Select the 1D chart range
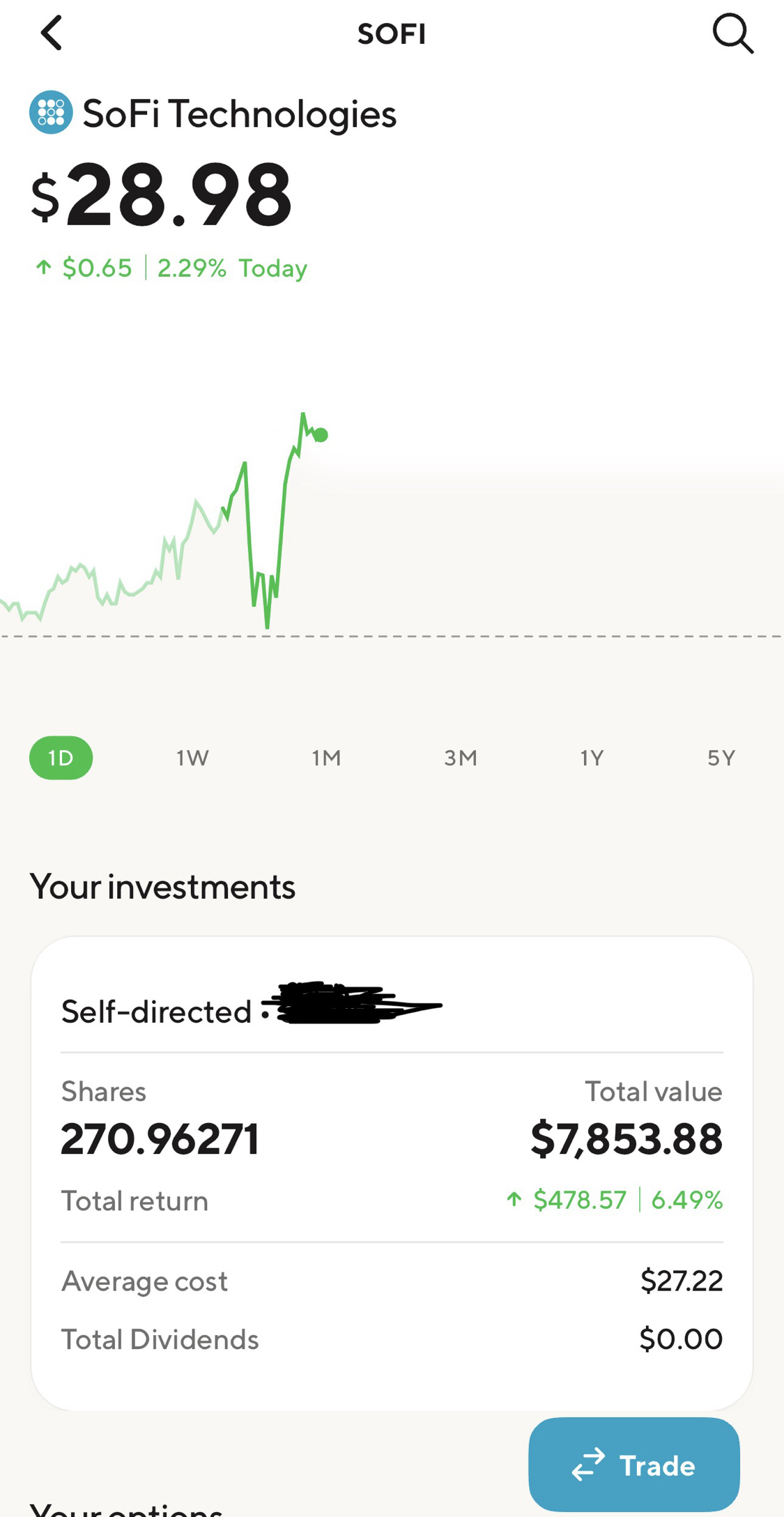 click(x=61, y=758)
